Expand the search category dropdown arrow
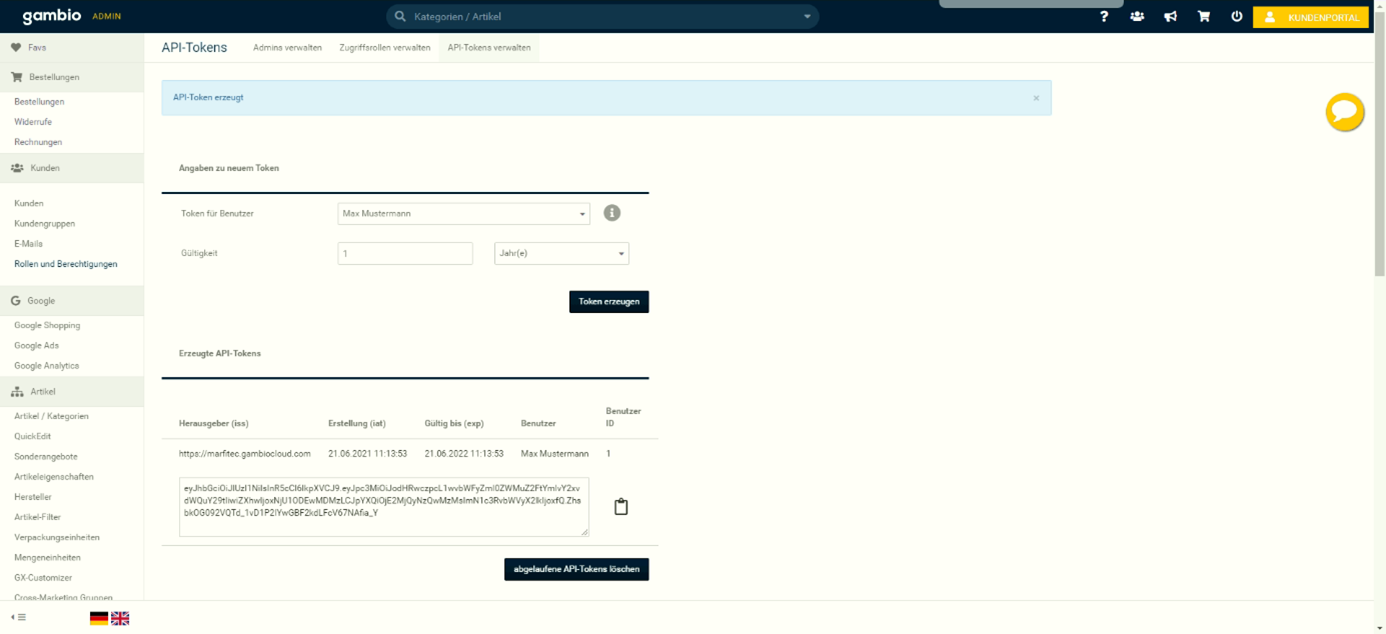Viewport: 1386px width, 634px height. pos(807,17)
